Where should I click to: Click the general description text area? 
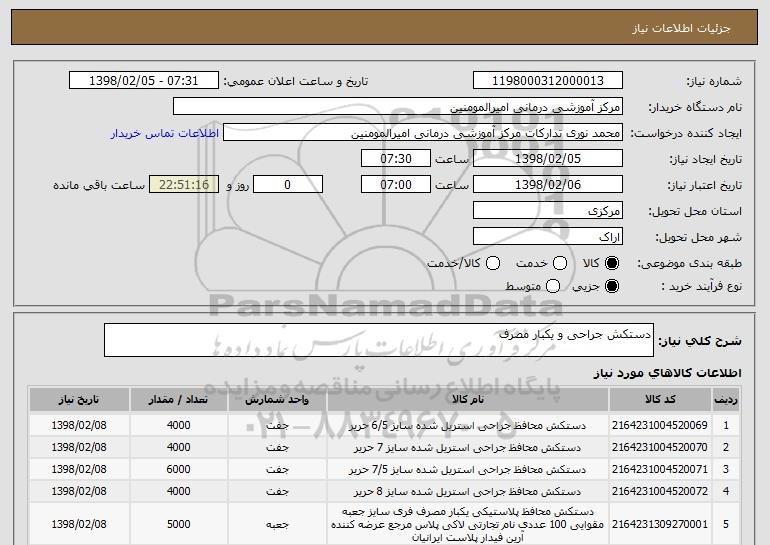point(379,340)
